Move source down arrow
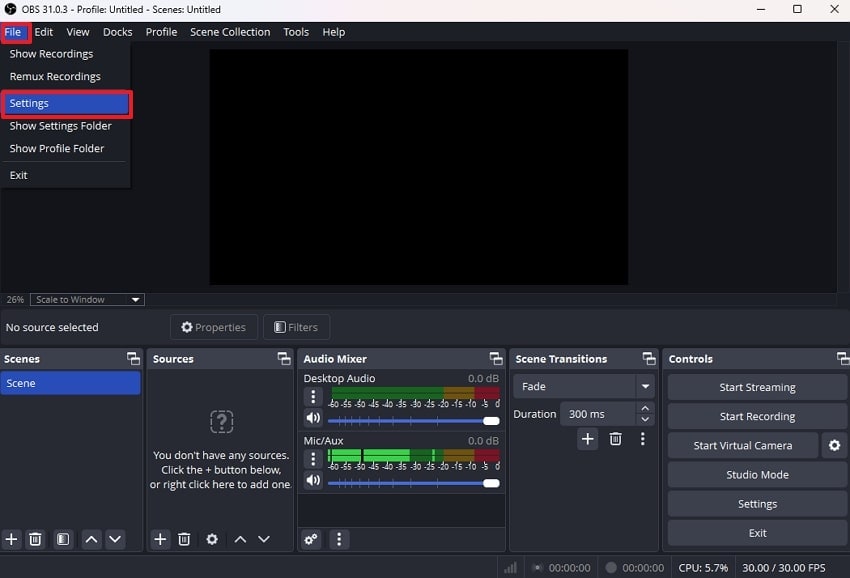 (263, 539)
